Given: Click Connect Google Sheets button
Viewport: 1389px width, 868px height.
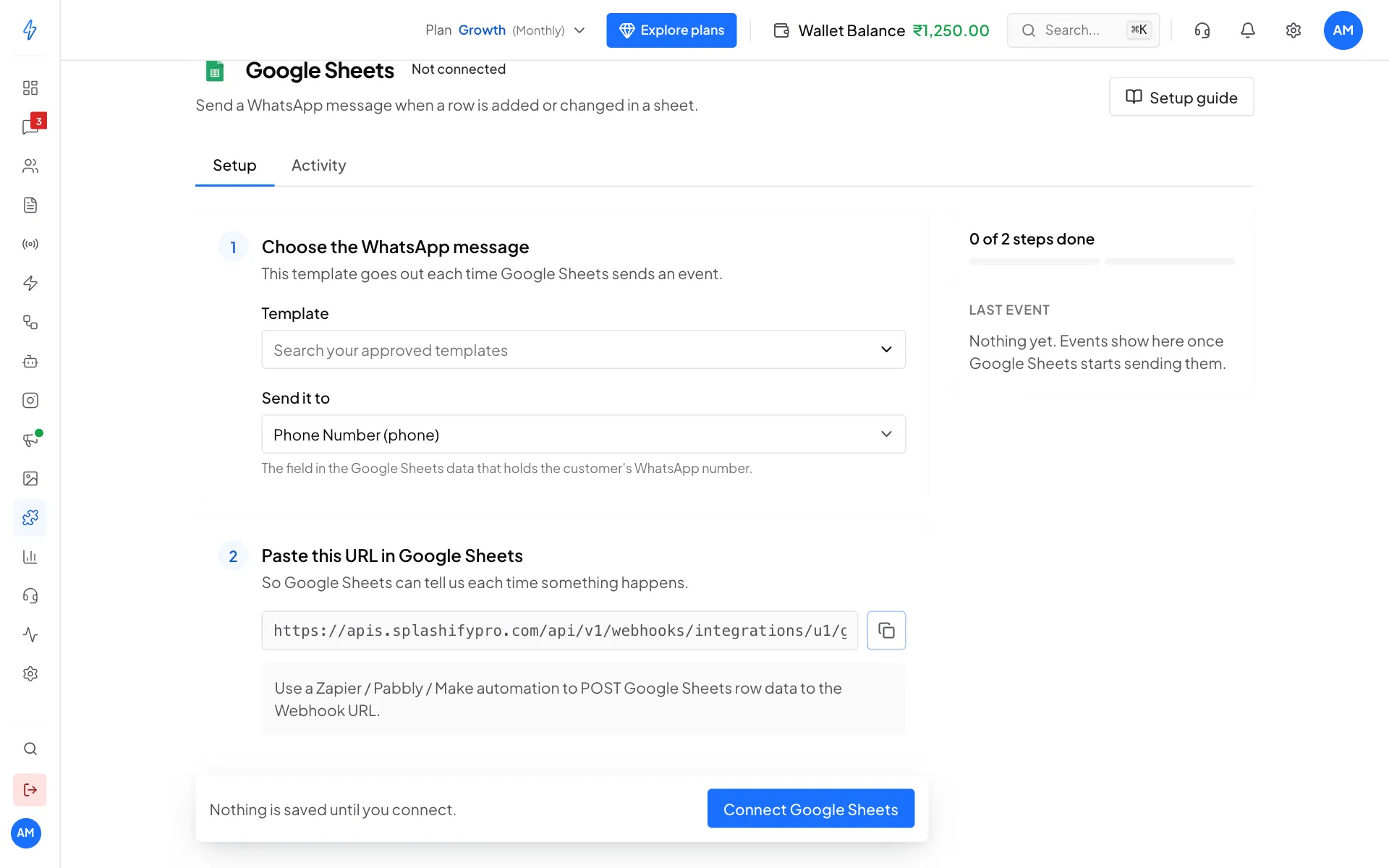Looking at the screenshot, I should point(811,809).
